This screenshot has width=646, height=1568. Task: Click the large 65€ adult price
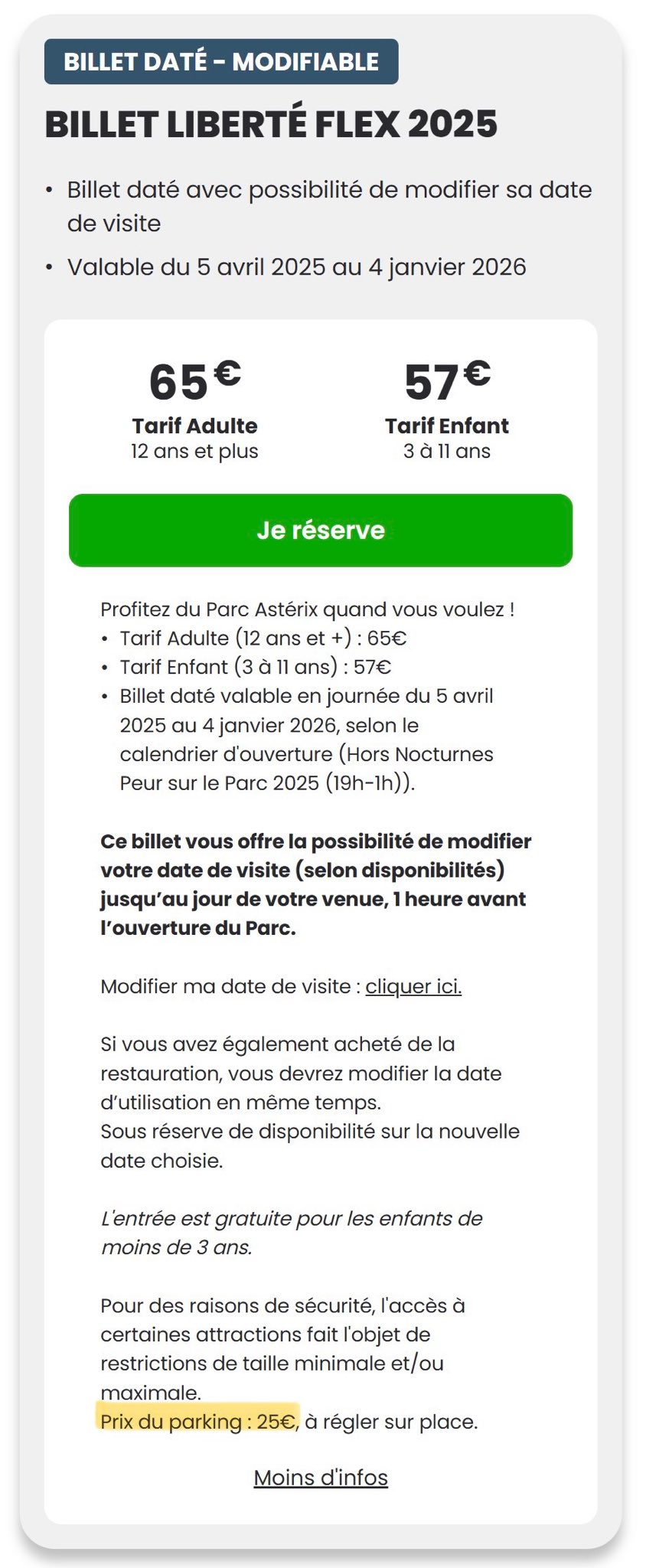194,381
